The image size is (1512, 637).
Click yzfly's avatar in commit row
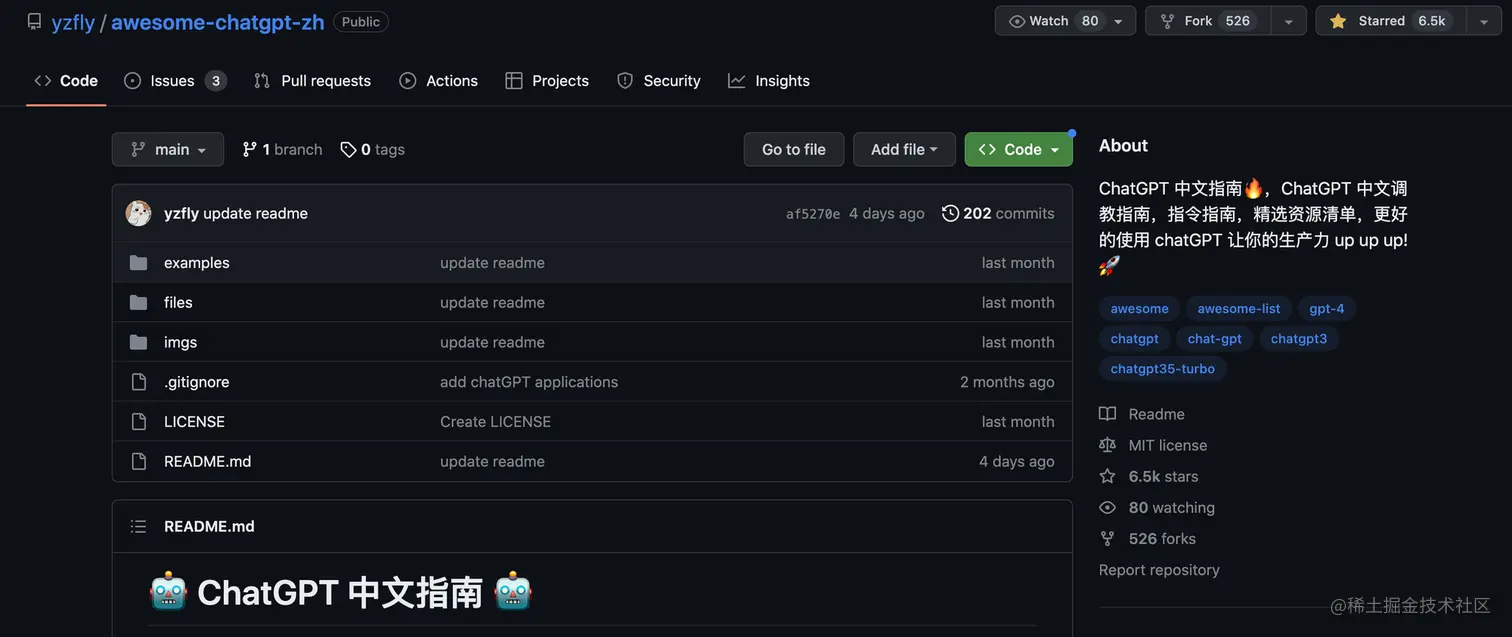(138, 213)
